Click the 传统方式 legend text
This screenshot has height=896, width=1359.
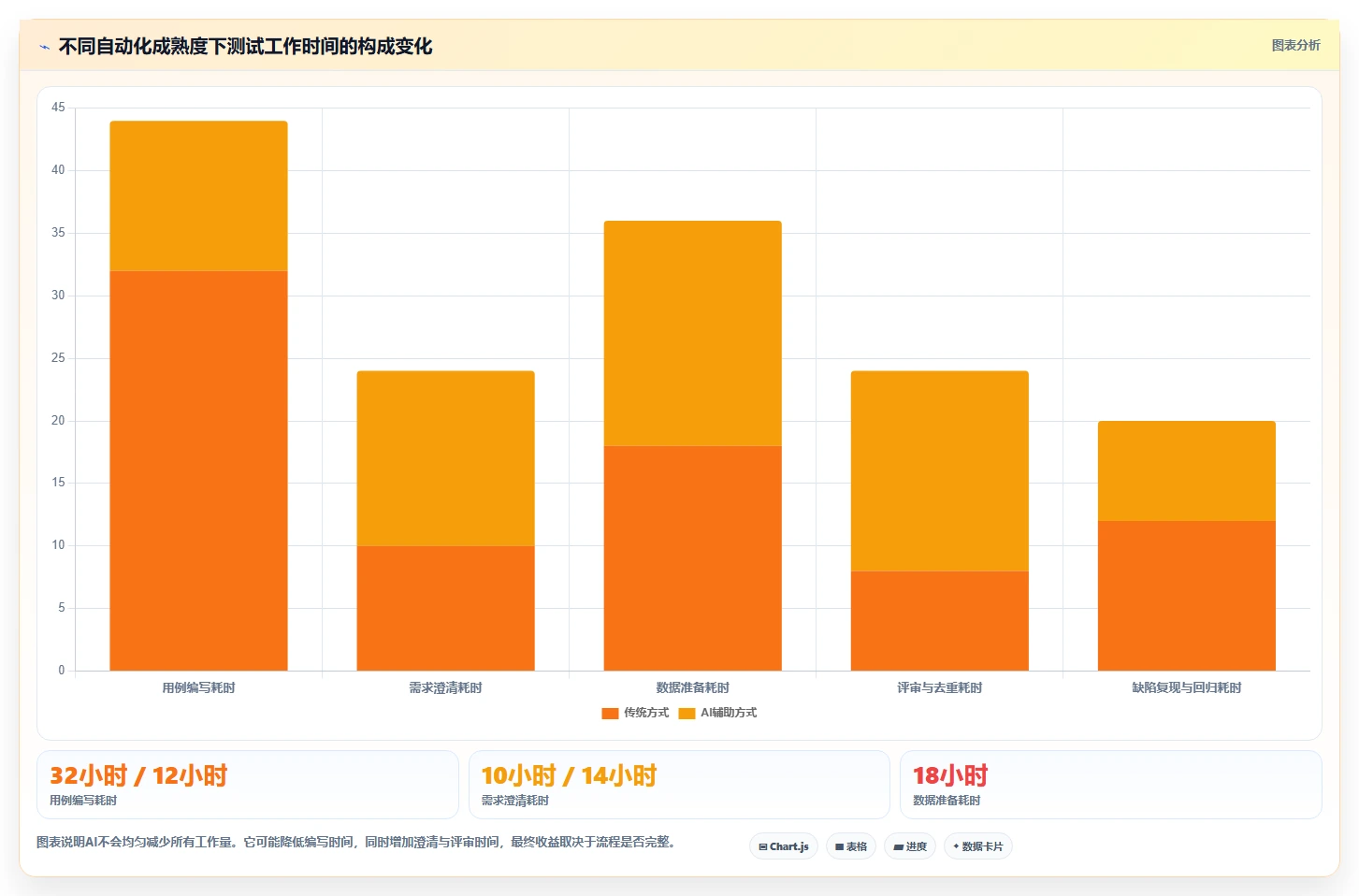click(646, 713)
